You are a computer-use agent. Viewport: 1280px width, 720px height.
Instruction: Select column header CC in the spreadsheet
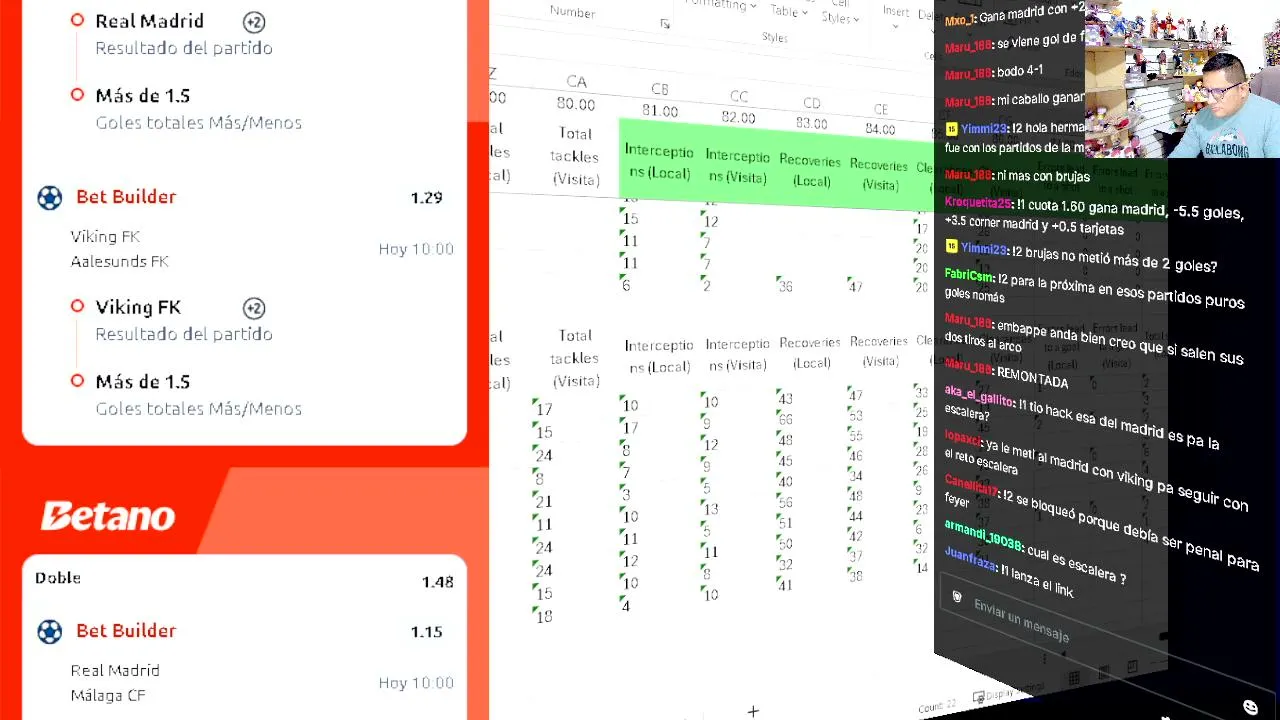click(739, 97)
